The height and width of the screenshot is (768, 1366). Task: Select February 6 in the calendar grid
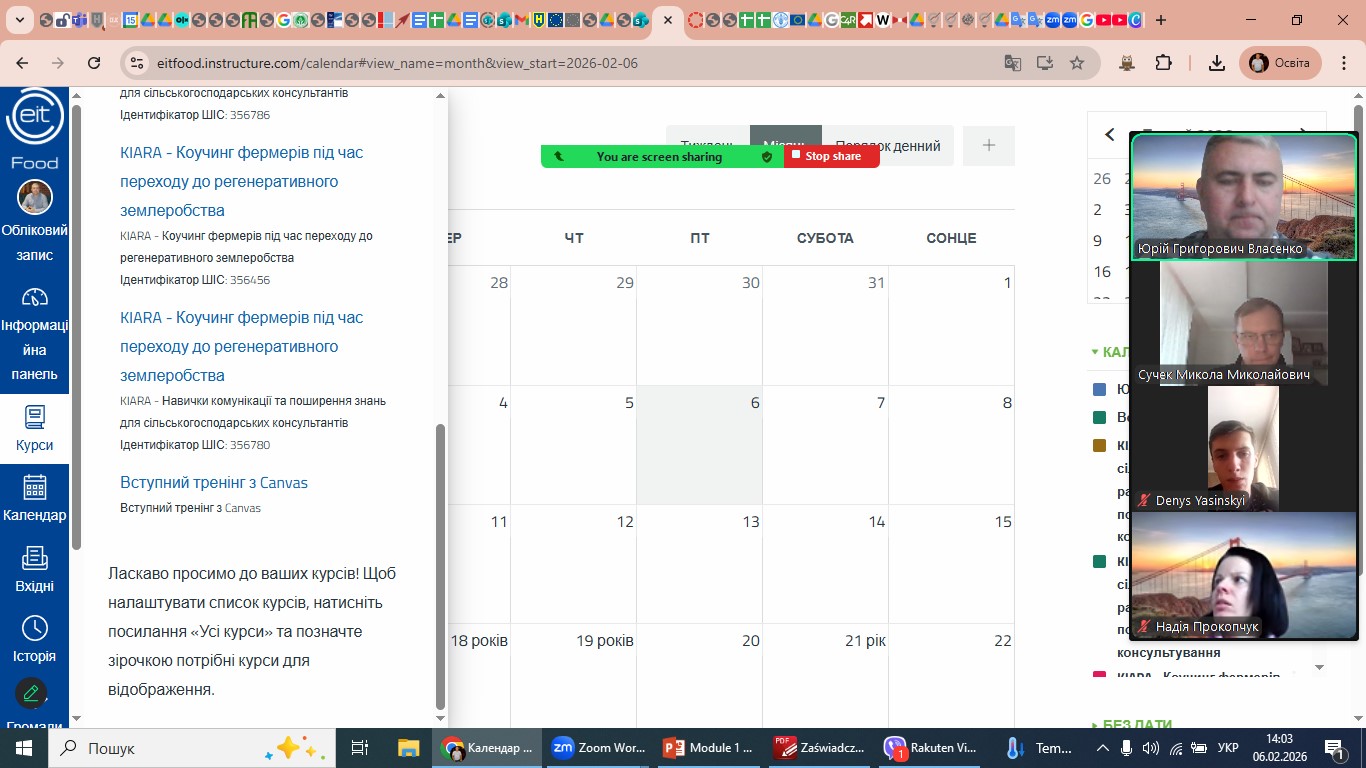[699, 445]
